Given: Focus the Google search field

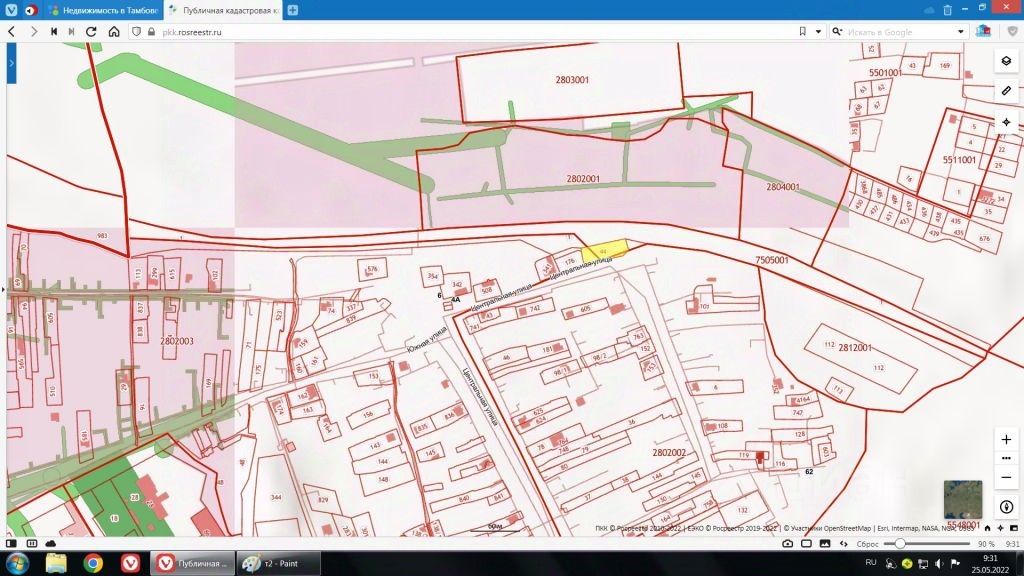Looking at the screenshot, I should coord(899,31).
